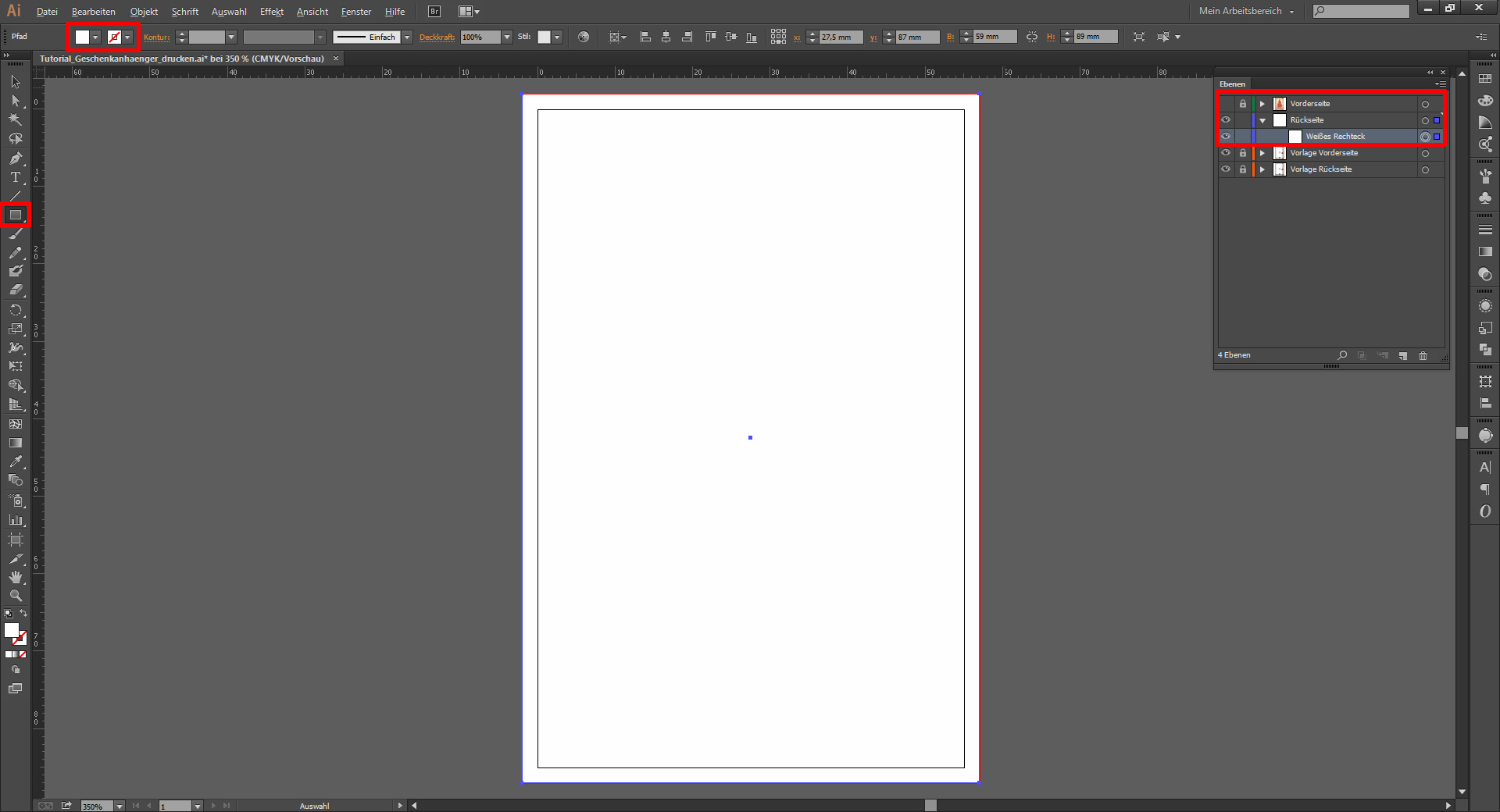Screen dimensions: 1500x812
Task: Open the Fenster menu
Action: click(355, 12)
